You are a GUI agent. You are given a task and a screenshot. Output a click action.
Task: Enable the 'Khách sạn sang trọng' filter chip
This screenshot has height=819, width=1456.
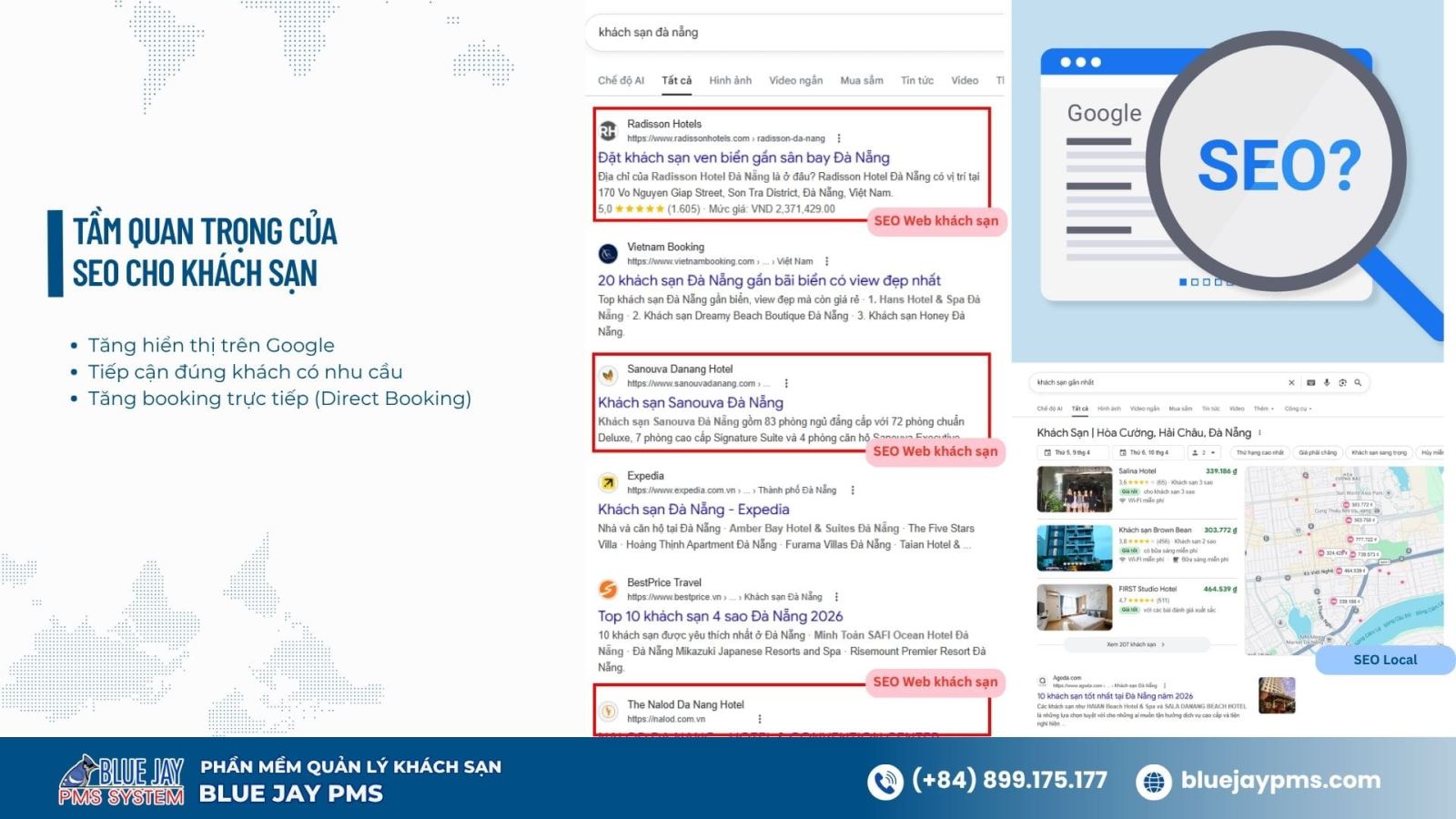point(1379,452)
